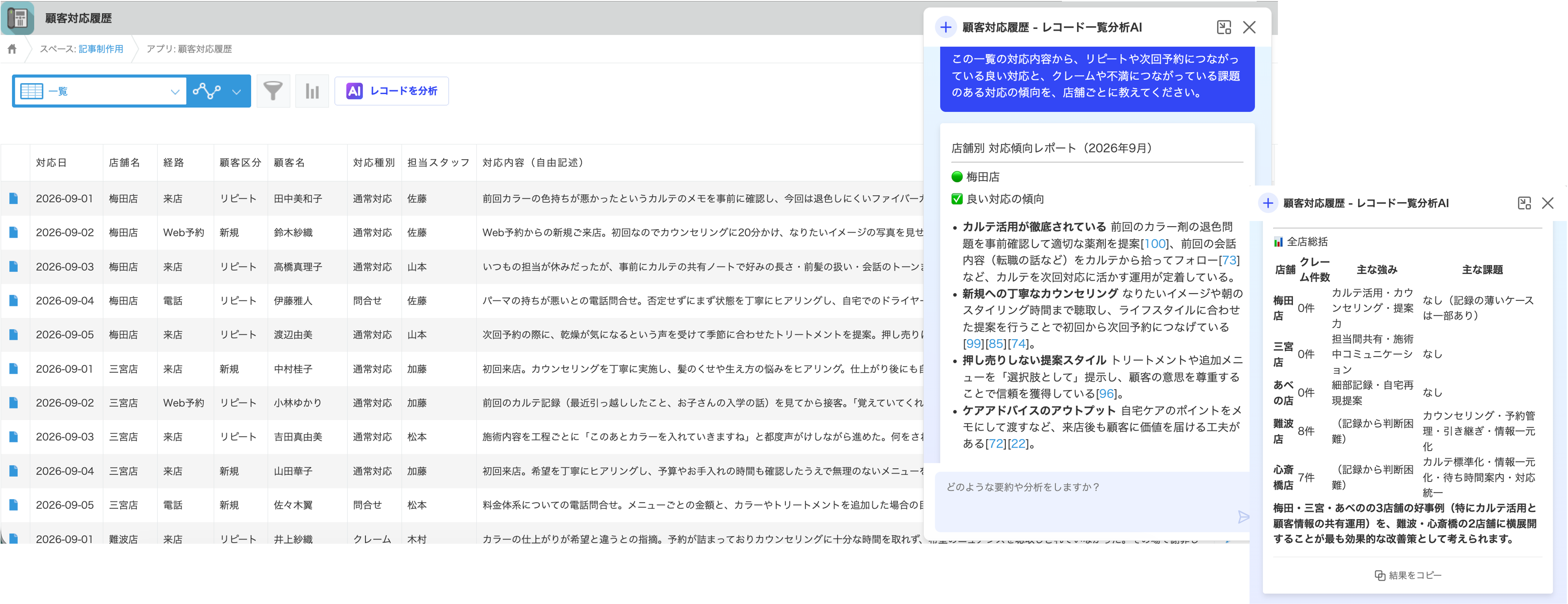Viewport: 1568px width, 604px height.
Task: Click the graph view icon button
Action: point(206,91)
